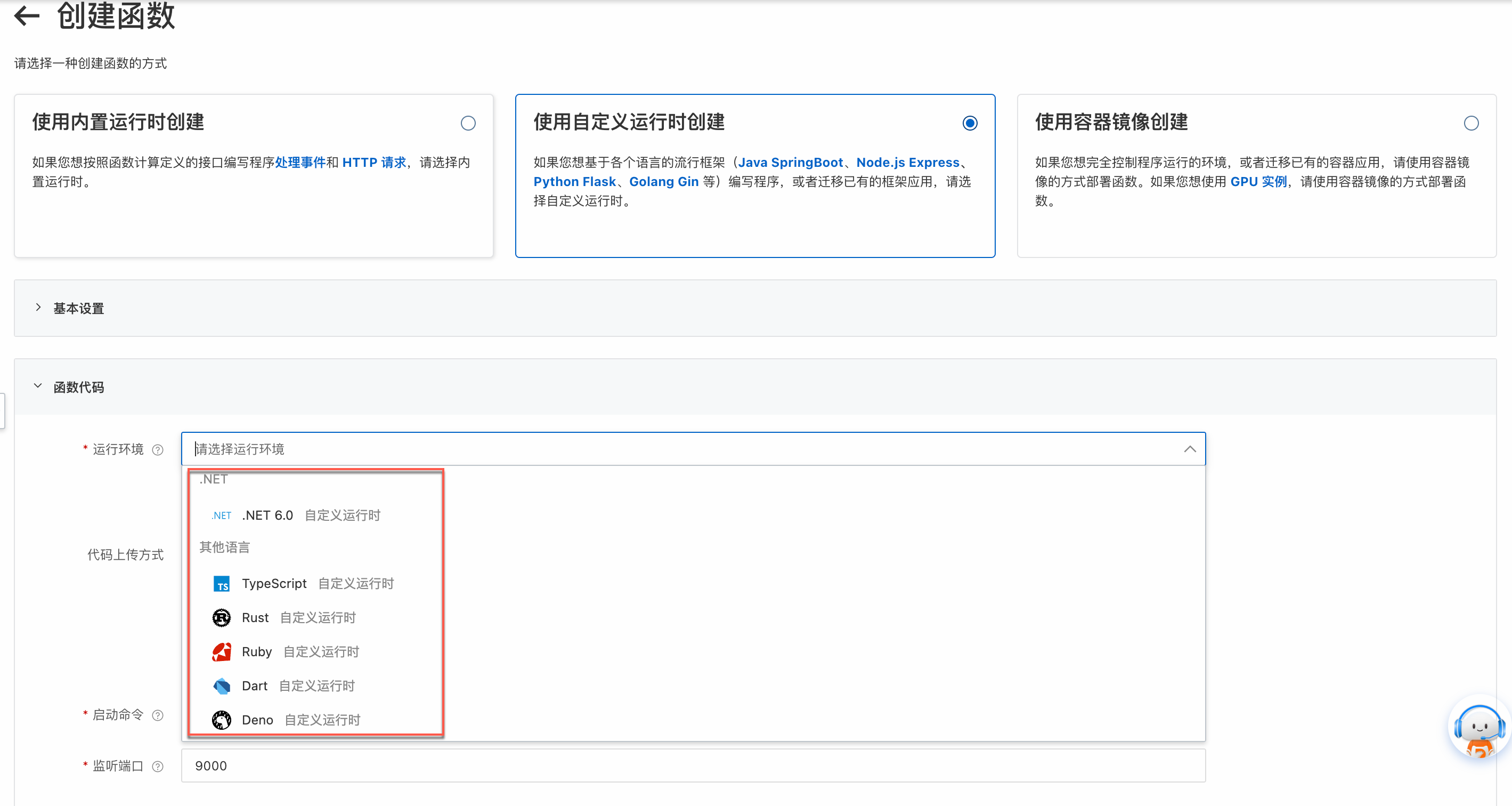Click the Rust gear logo icon
This screenshot has width=1512, height=806.
coord(221,618)
